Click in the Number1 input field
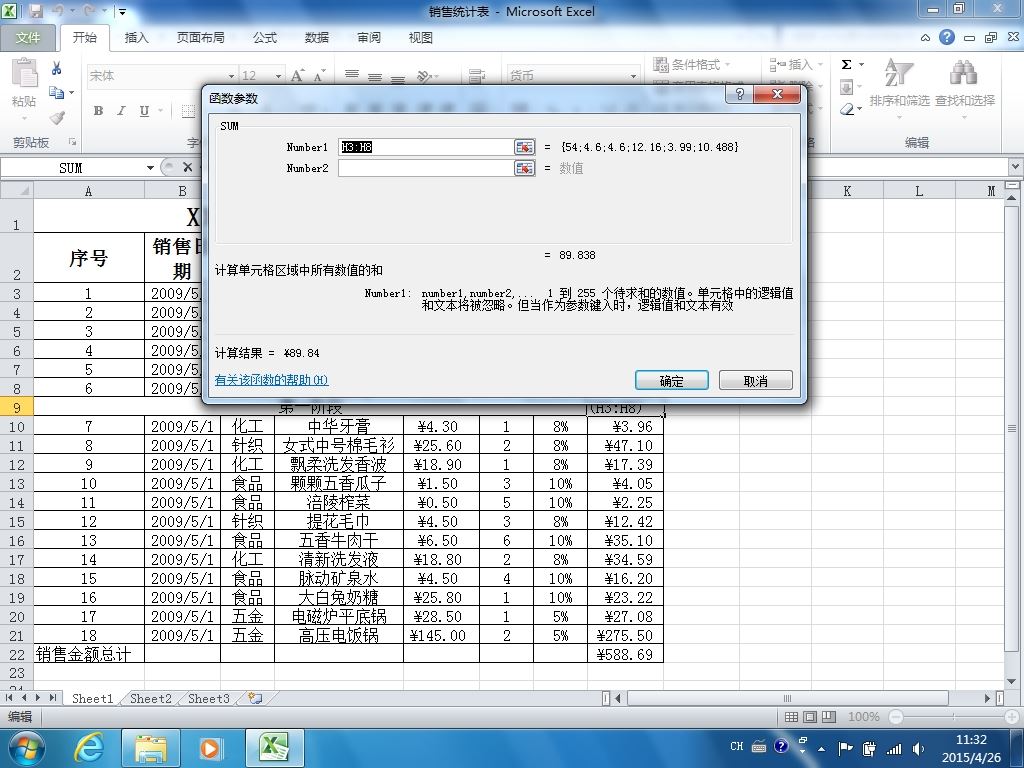 (x=426, y=147)
